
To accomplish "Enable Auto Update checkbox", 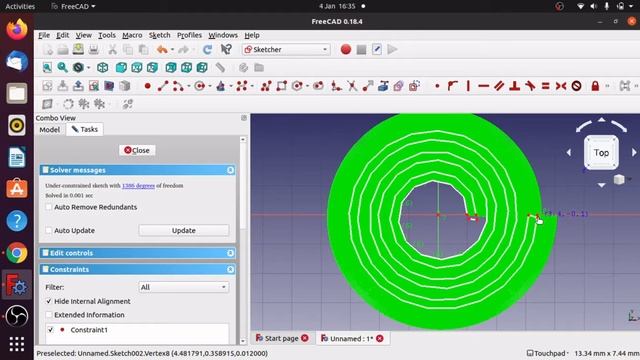I will 49,230.
